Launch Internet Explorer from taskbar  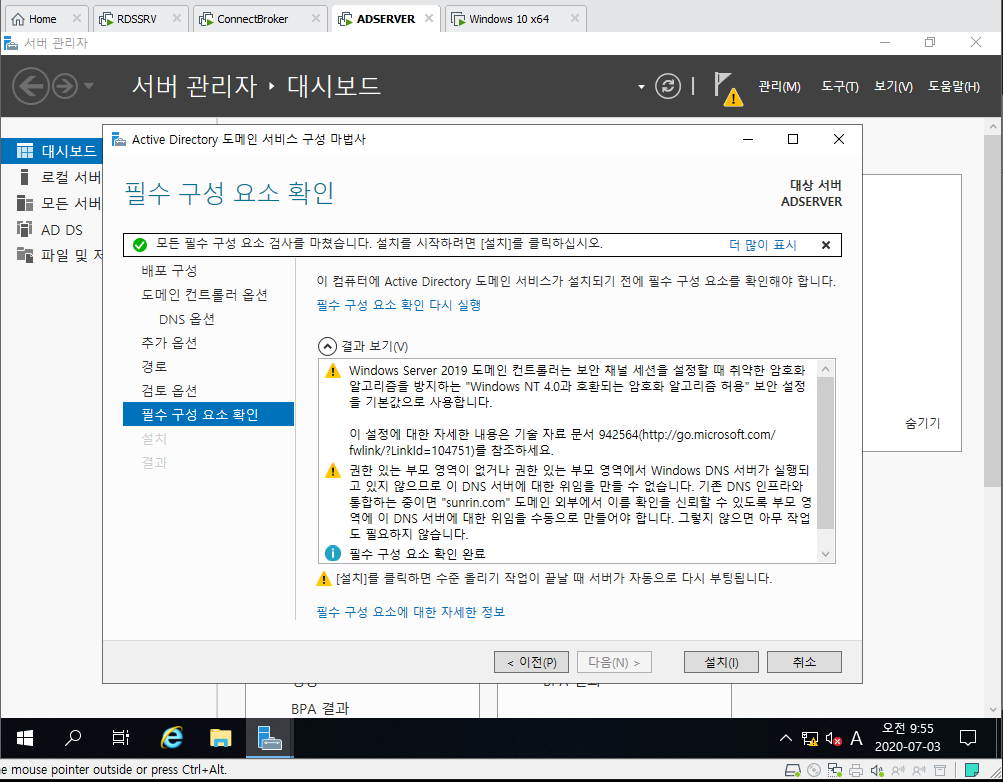[x=171, y=738]
